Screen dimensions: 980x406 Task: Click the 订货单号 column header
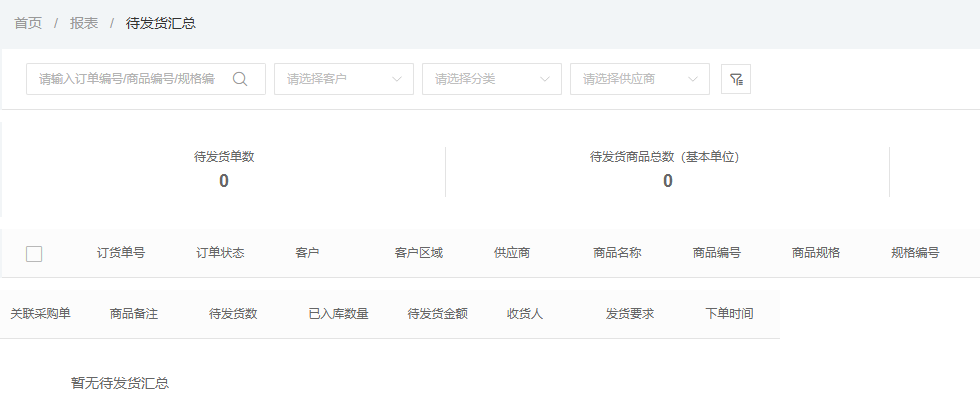pyautogui.click(x=121, y=253)
